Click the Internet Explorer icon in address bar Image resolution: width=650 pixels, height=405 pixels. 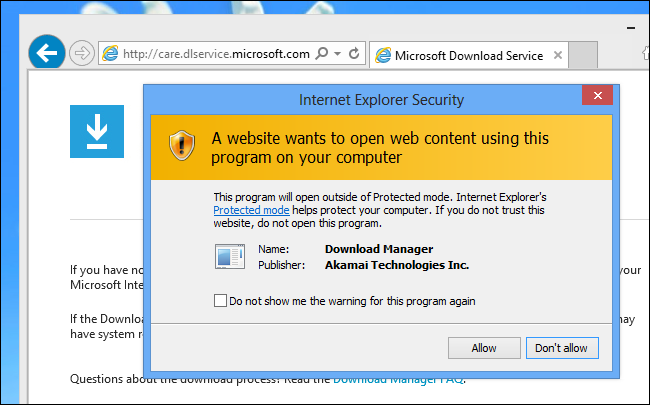(110, 54)
